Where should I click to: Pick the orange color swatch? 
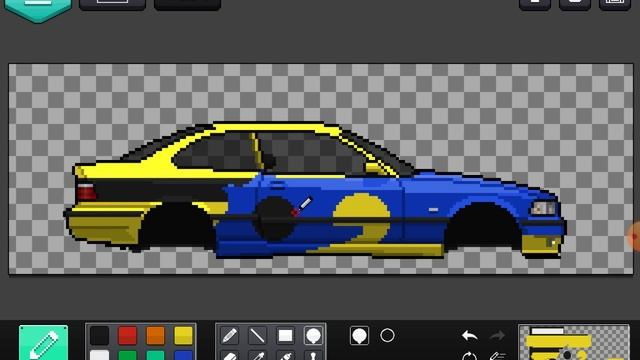coord(156,336)
